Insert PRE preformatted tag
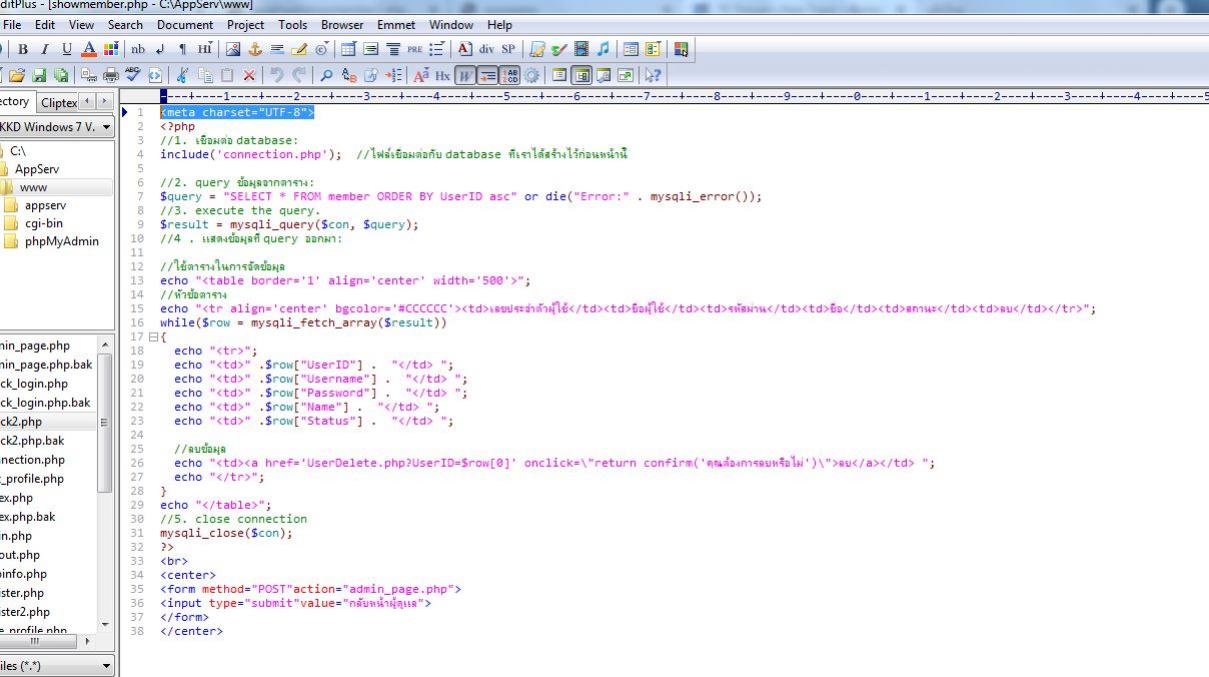Image resolution: width=1209 pixels, height=677 pixels. tap(415, 49)
